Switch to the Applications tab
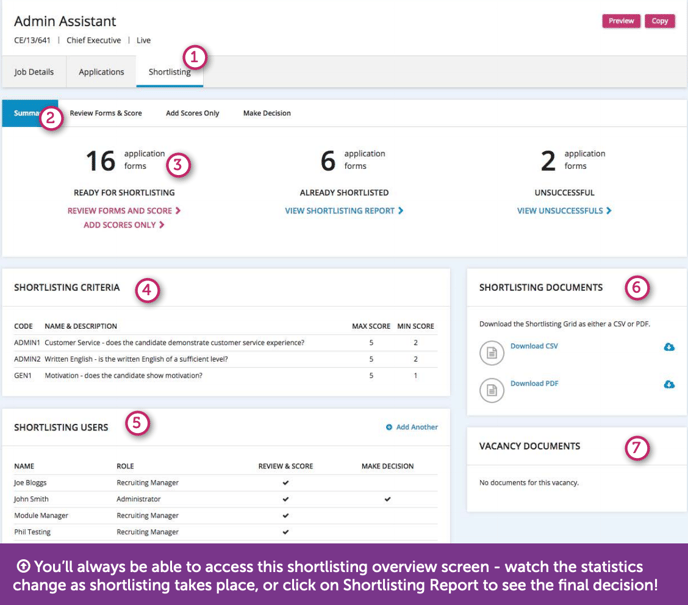Screen dimensions: 688x605 (x=101, y=72)
